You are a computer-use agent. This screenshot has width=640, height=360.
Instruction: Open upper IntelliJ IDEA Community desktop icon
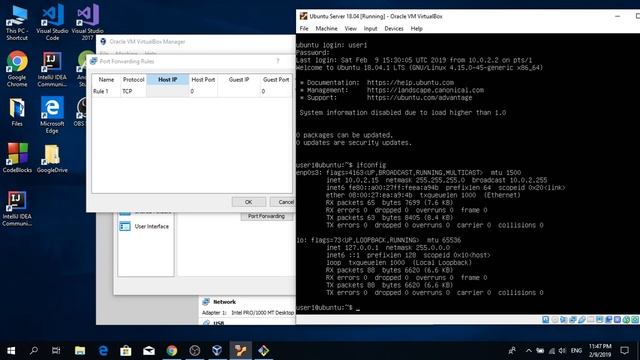click(x=52, y=69)
